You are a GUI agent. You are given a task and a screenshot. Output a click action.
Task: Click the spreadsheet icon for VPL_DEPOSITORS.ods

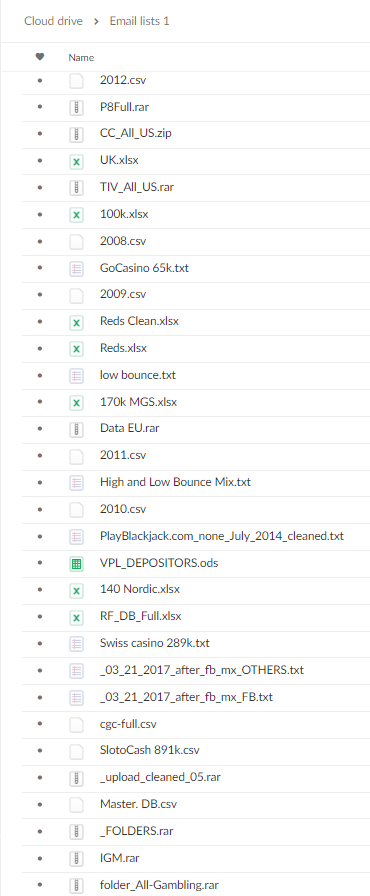click(x=76, y=564)
